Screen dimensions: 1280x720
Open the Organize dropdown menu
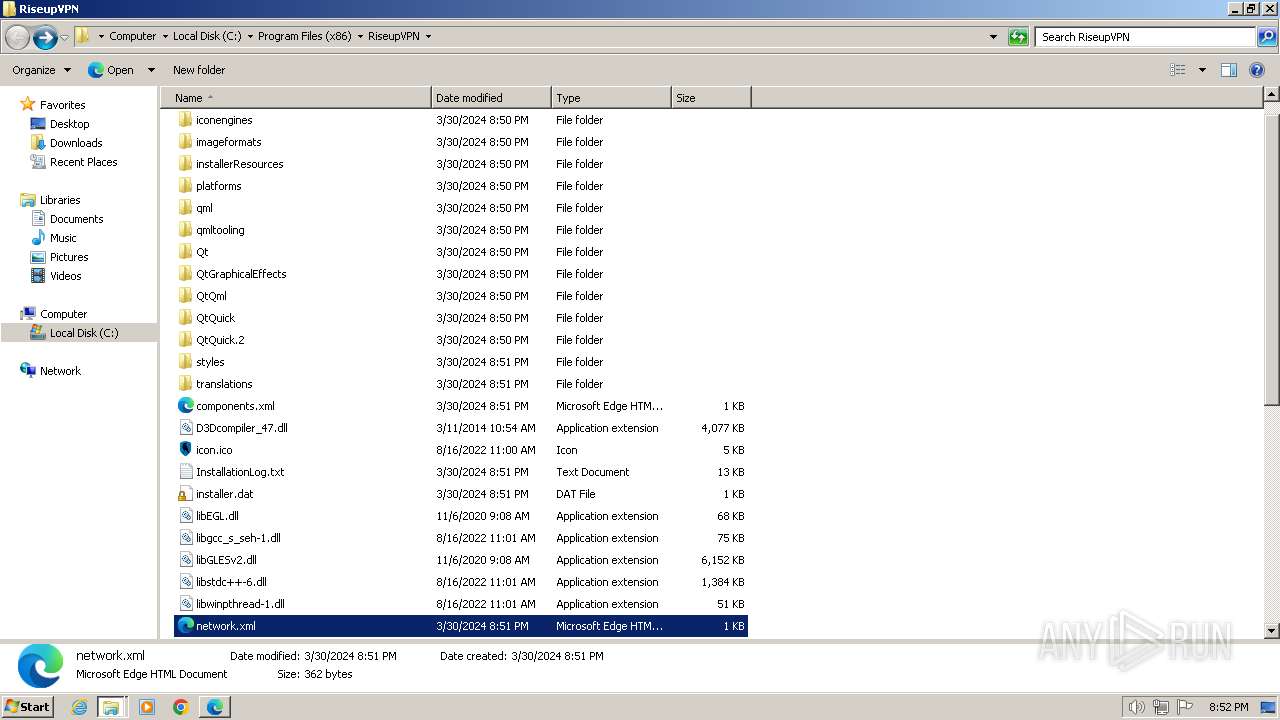41,70
